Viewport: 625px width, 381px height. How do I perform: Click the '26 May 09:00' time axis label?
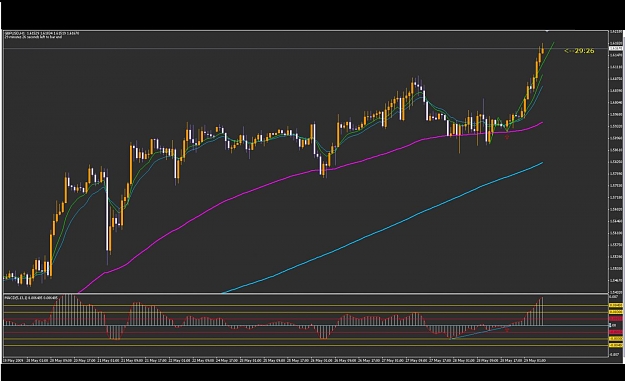[x=345, y=360]
